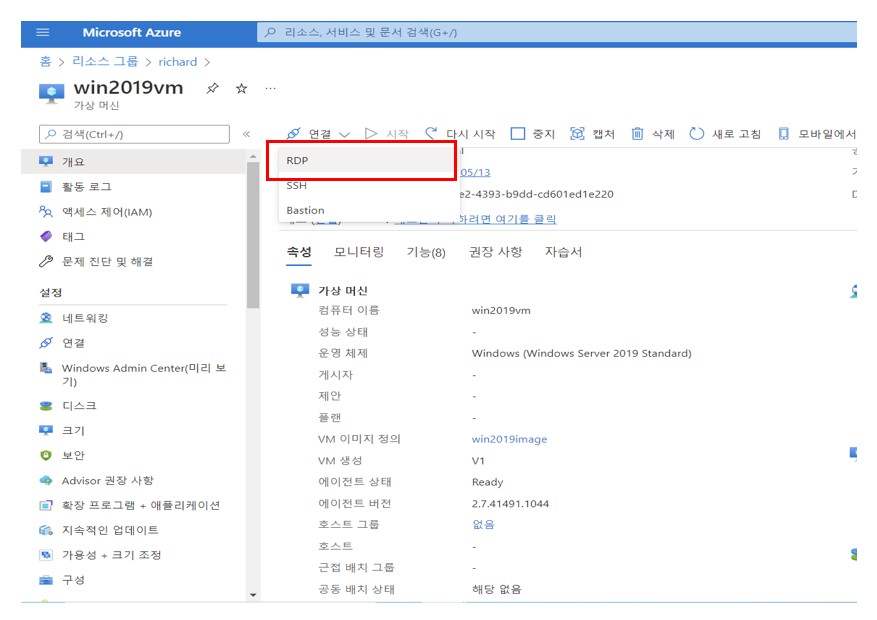Open 네트워킹 in the sidebar
Viewport: 877px width, 620px height.
(x=133, y=318)
